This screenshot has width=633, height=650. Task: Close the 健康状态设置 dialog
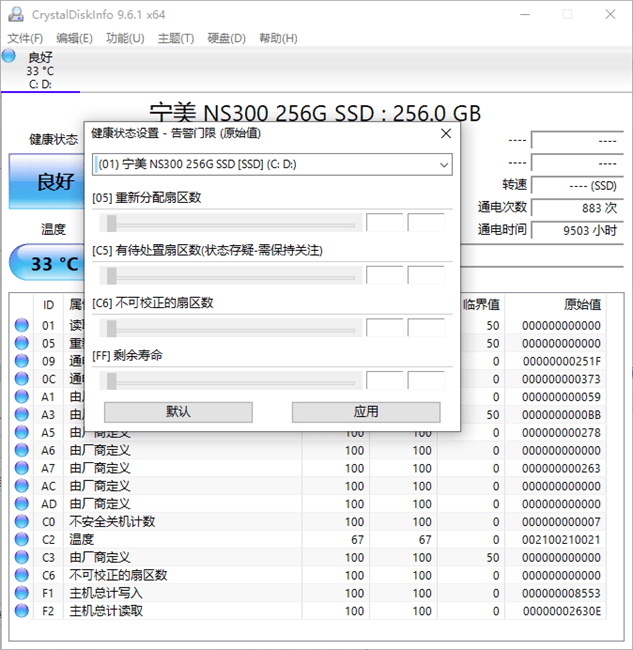[446, 132]
